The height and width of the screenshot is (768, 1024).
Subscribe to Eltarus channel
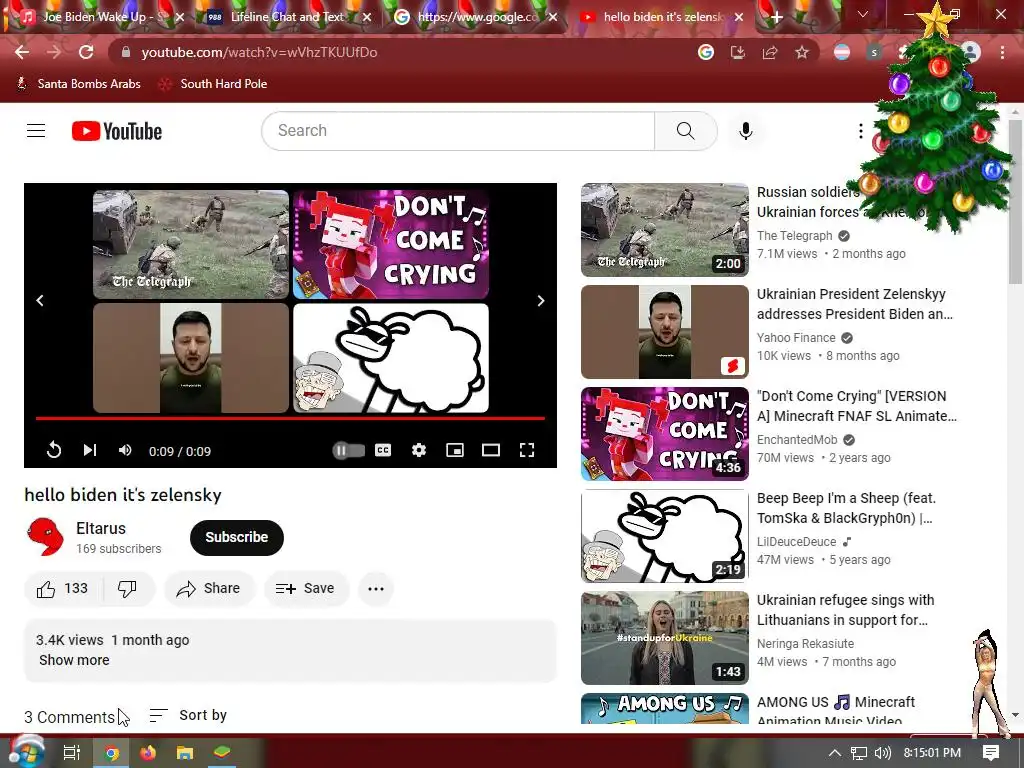click(236, 537)
